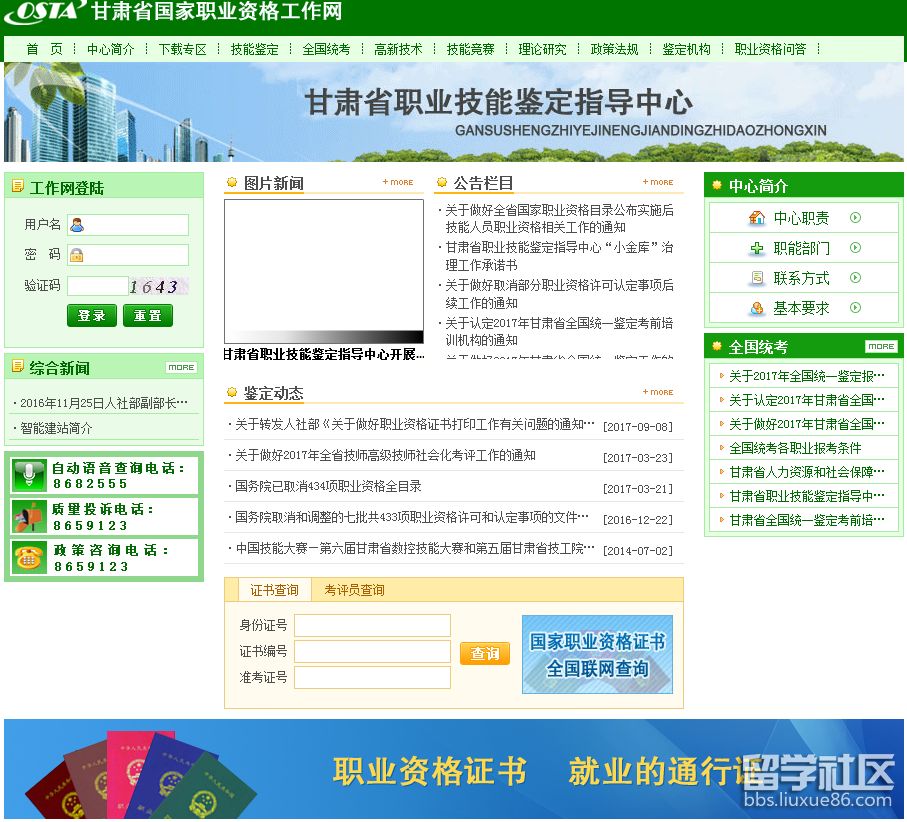Open the 智能建站简介 news link
Screen dimensions: 907x822
click(x=56, y=429)
